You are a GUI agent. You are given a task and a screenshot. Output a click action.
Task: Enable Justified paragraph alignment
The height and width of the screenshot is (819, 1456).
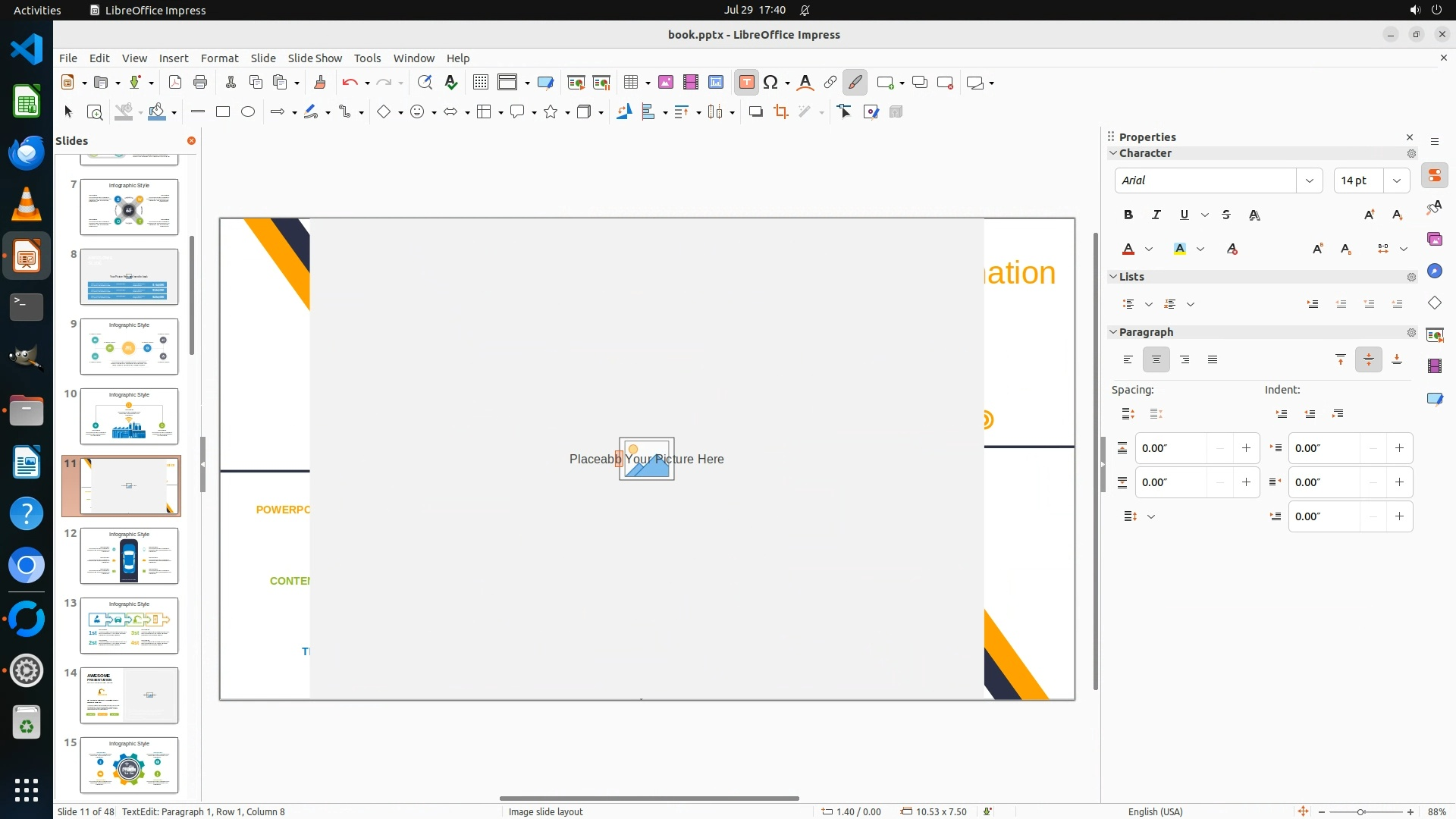coord(1213,360)
